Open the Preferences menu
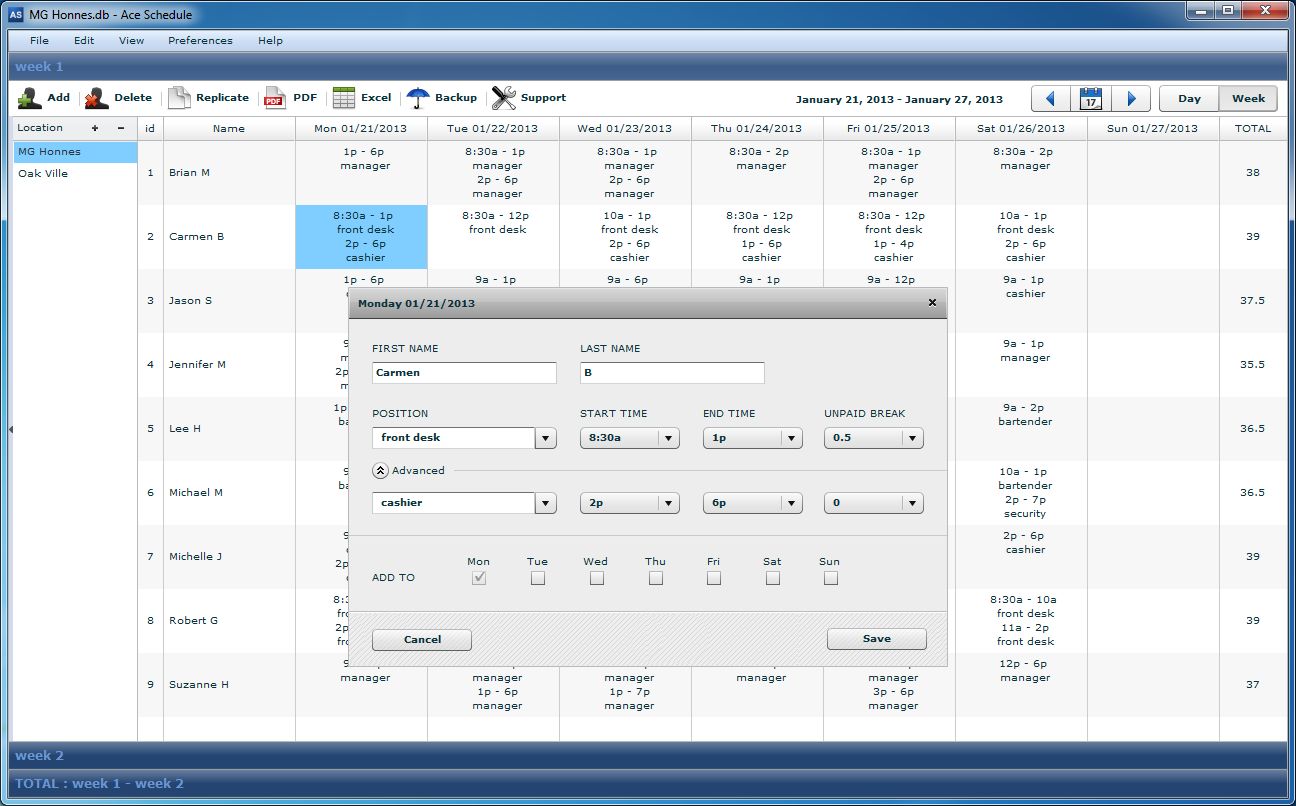 point(200,41)
